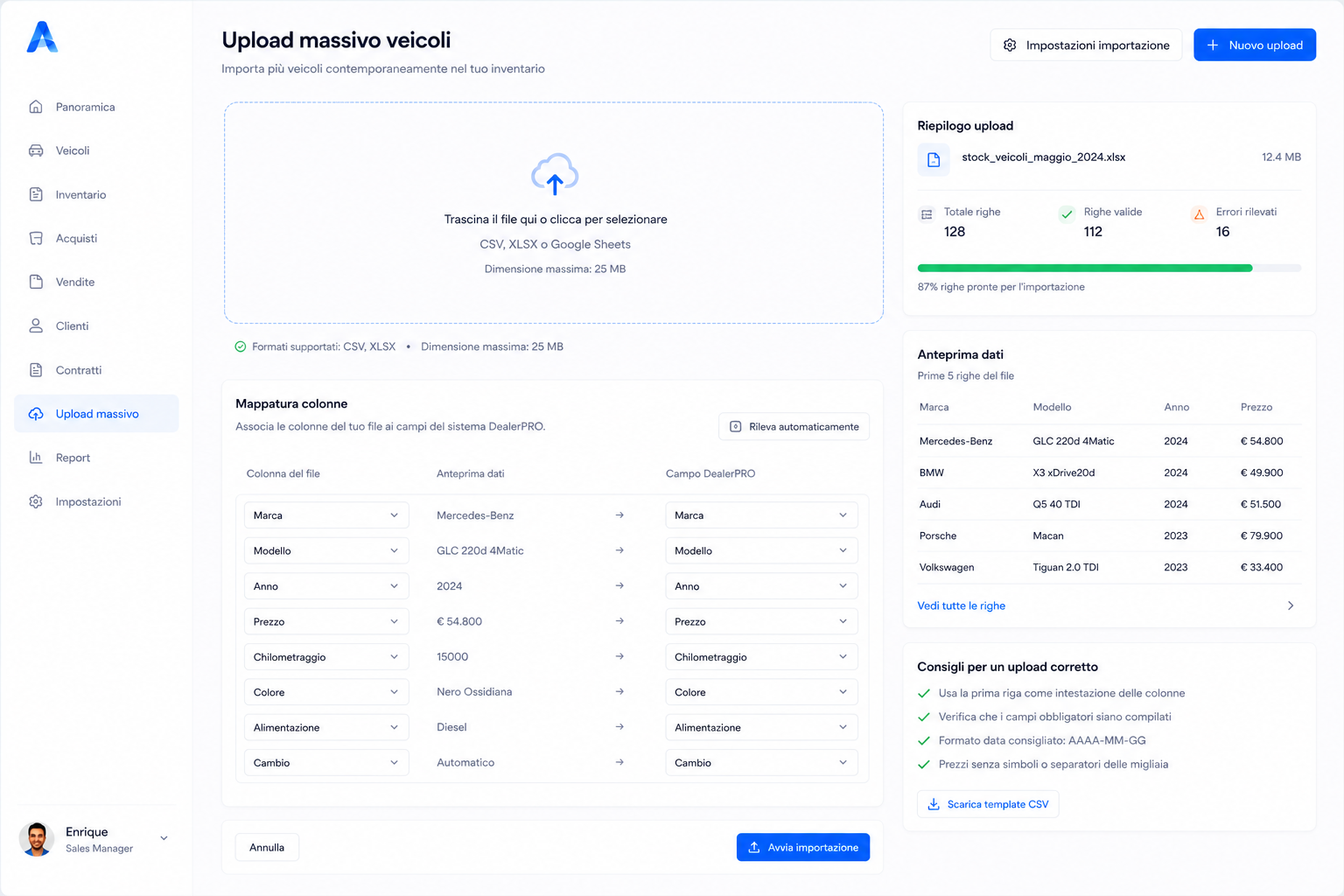Click the Acquisti cart icon in sidebar

[x=36, y=238]
